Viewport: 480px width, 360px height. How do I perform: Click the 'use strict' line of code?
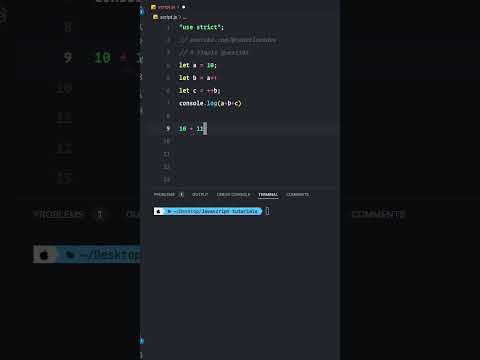(201, 27)
